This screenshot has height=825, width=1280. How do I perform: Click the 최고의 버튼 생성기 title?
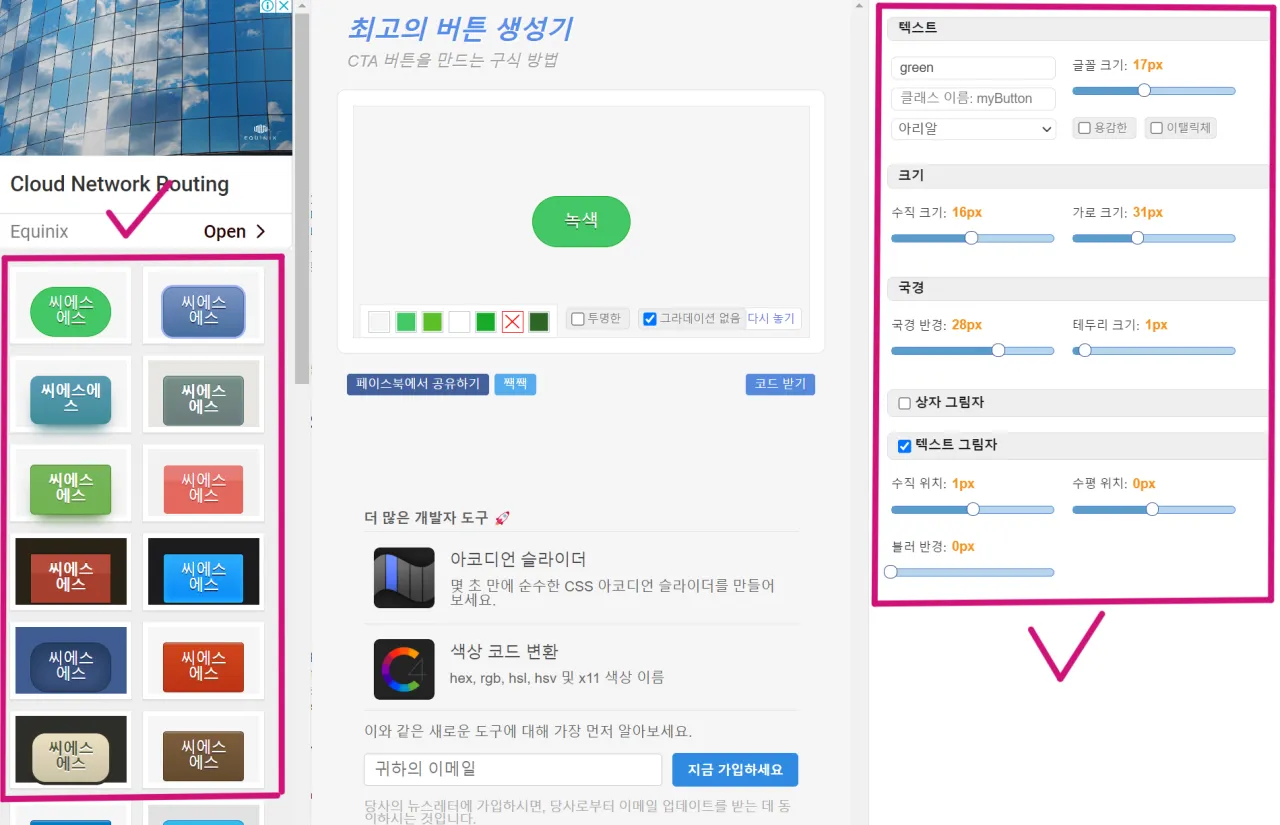coord(459,28)
